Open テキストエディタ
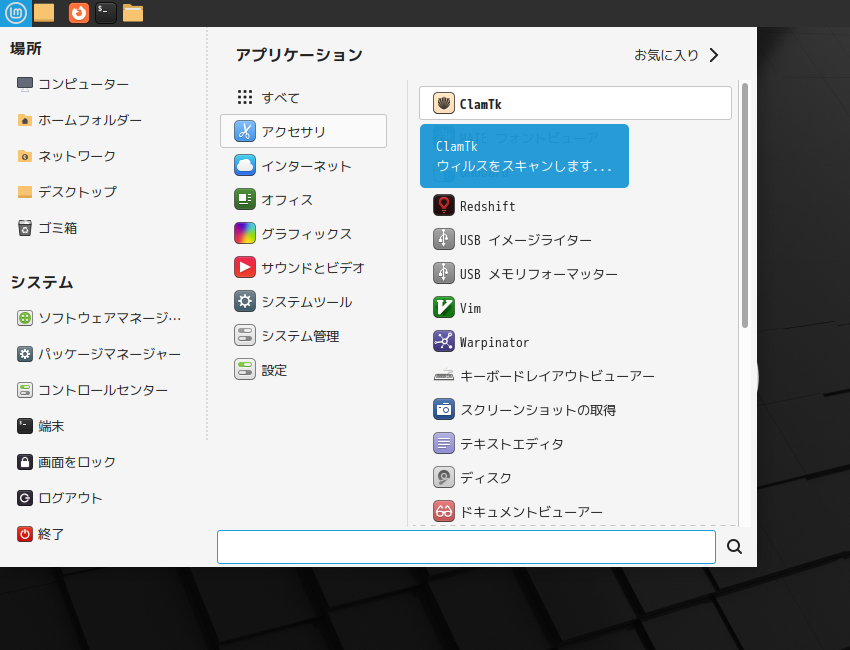The width and height of the screenshot is (850, 650). [x=575, y=444]
